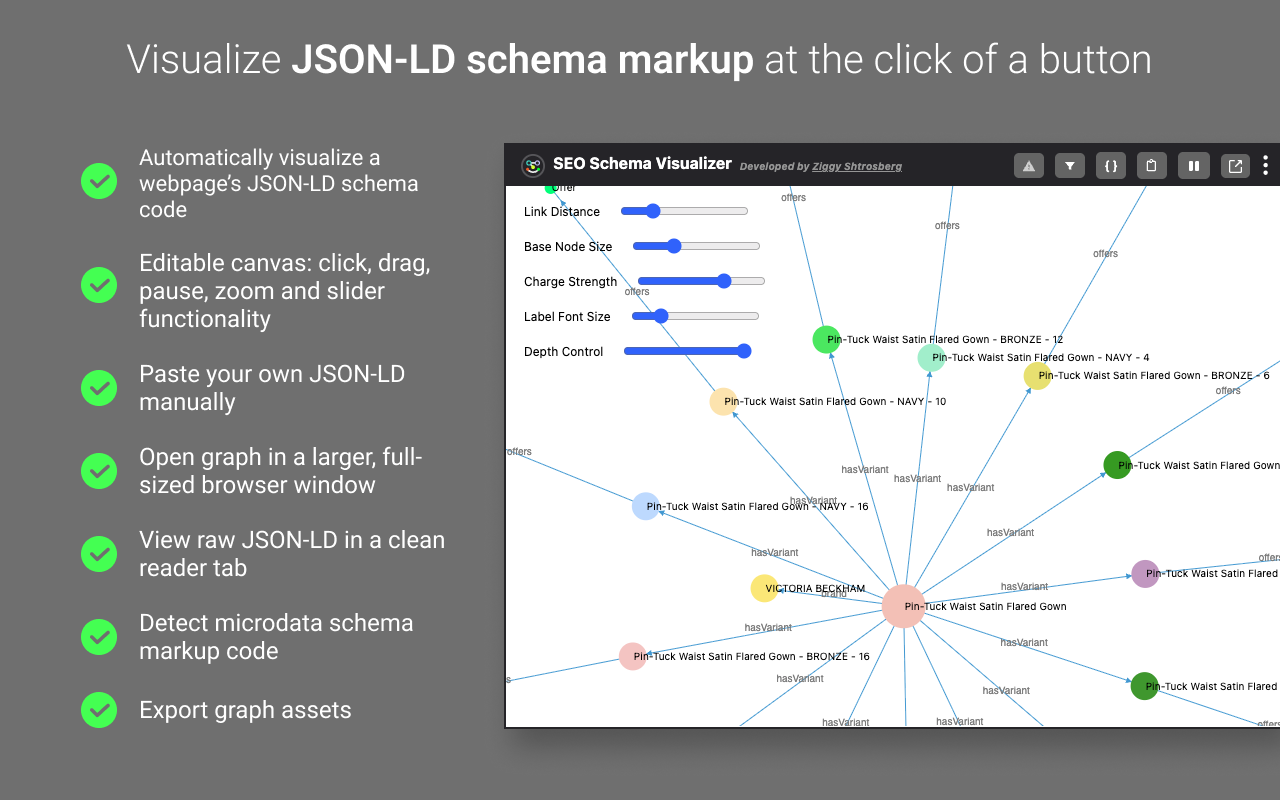Select the NAVY - 4 variant node

(x=931, y=357)
